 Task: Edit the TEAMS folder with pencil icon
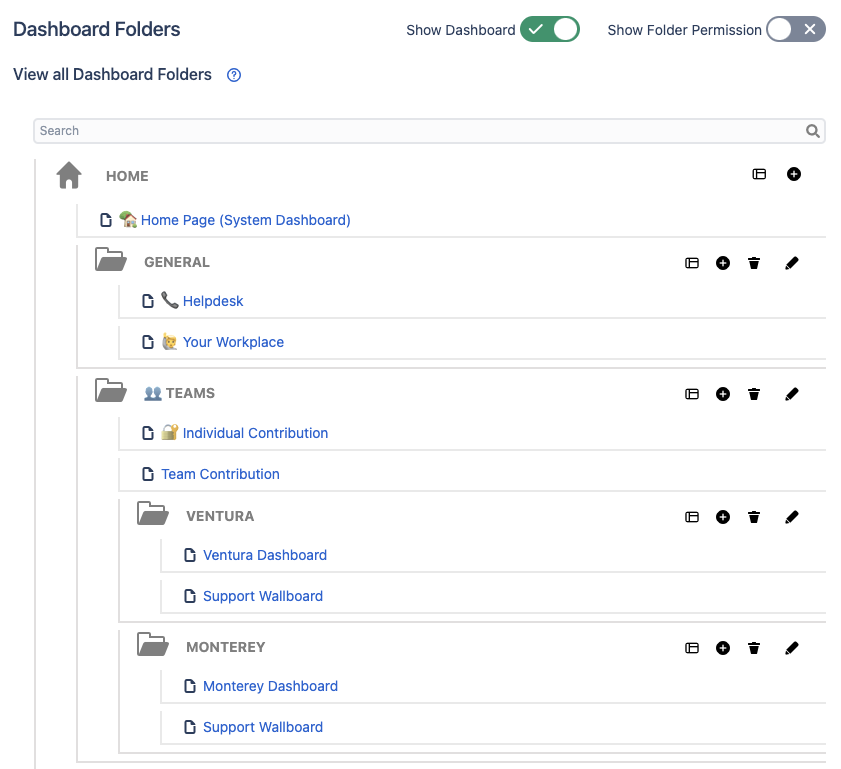point(791,393)
